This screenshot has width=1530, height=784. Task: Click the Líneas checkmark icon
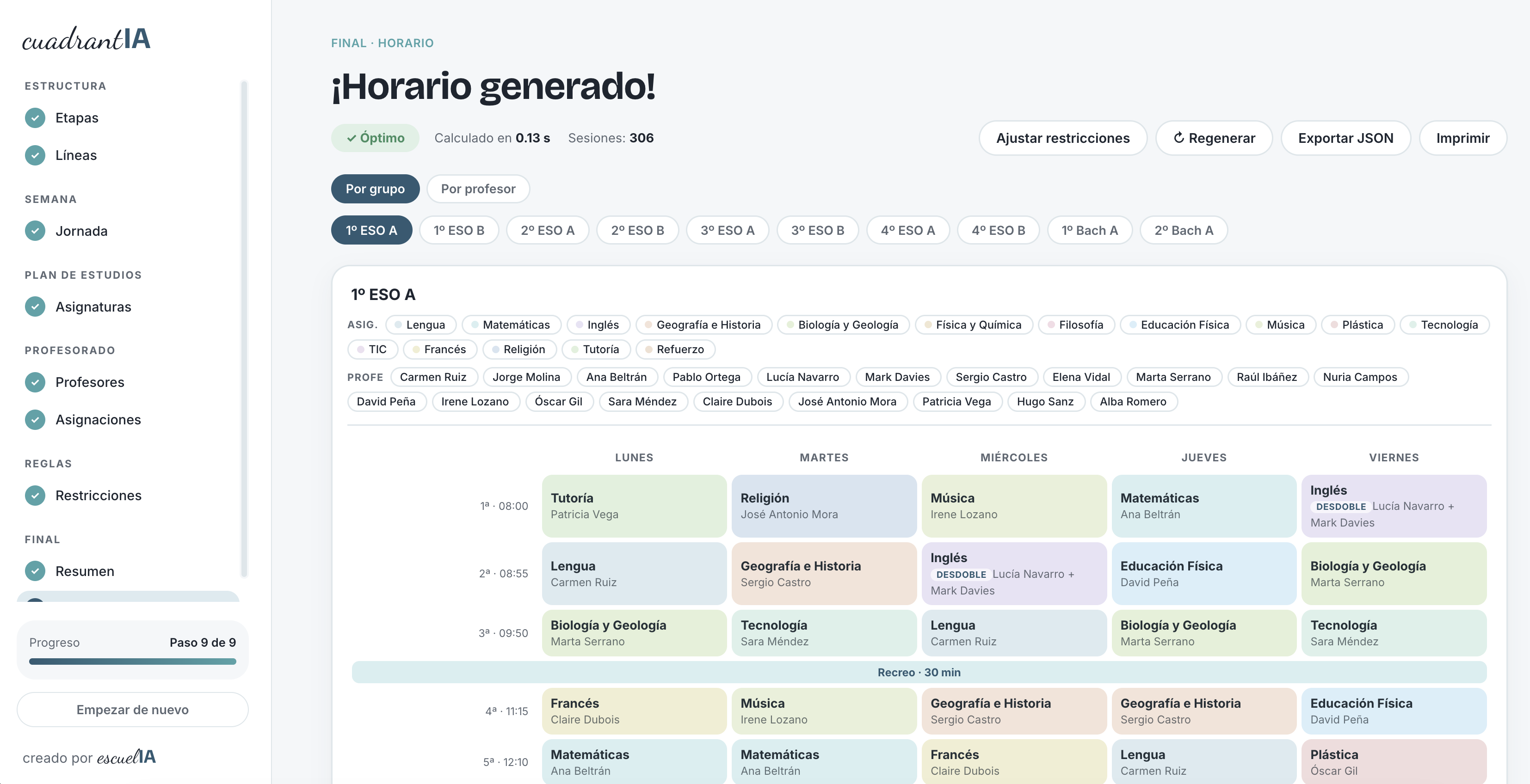tap(35, 155)
